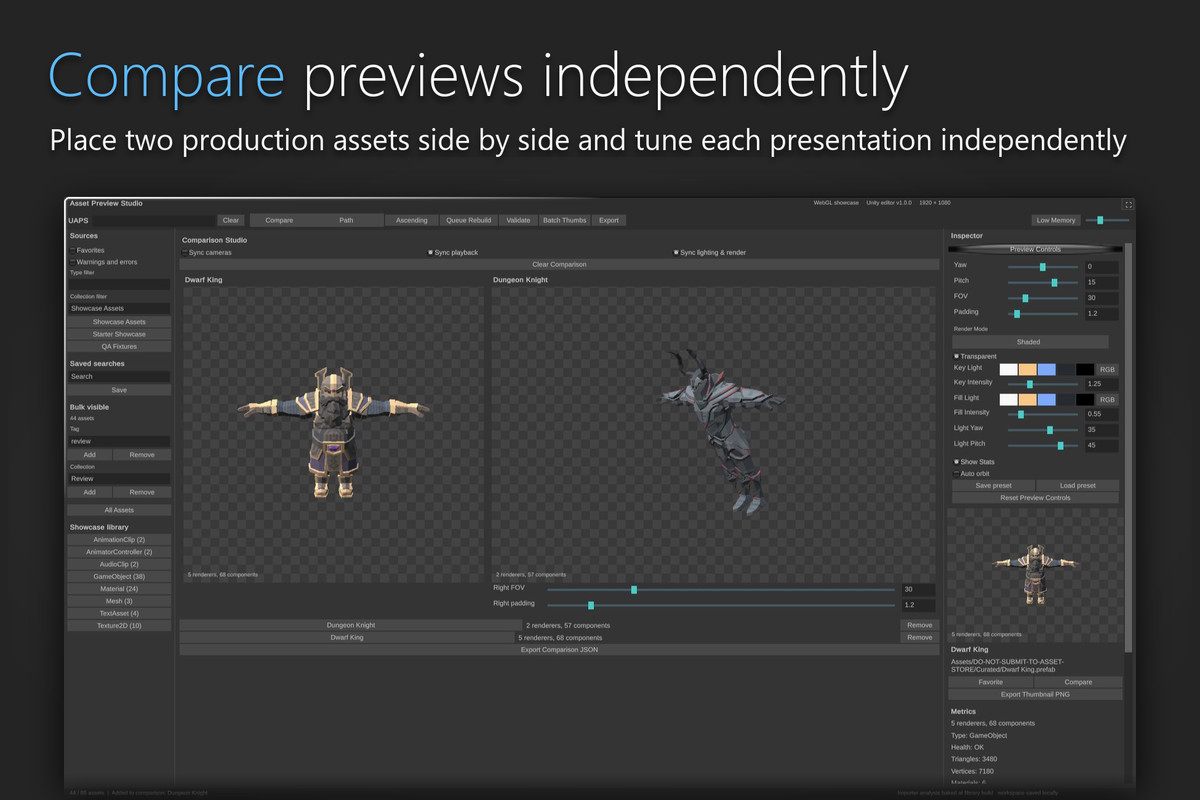Toggle the Sync playback checkbox

(431, 252)
